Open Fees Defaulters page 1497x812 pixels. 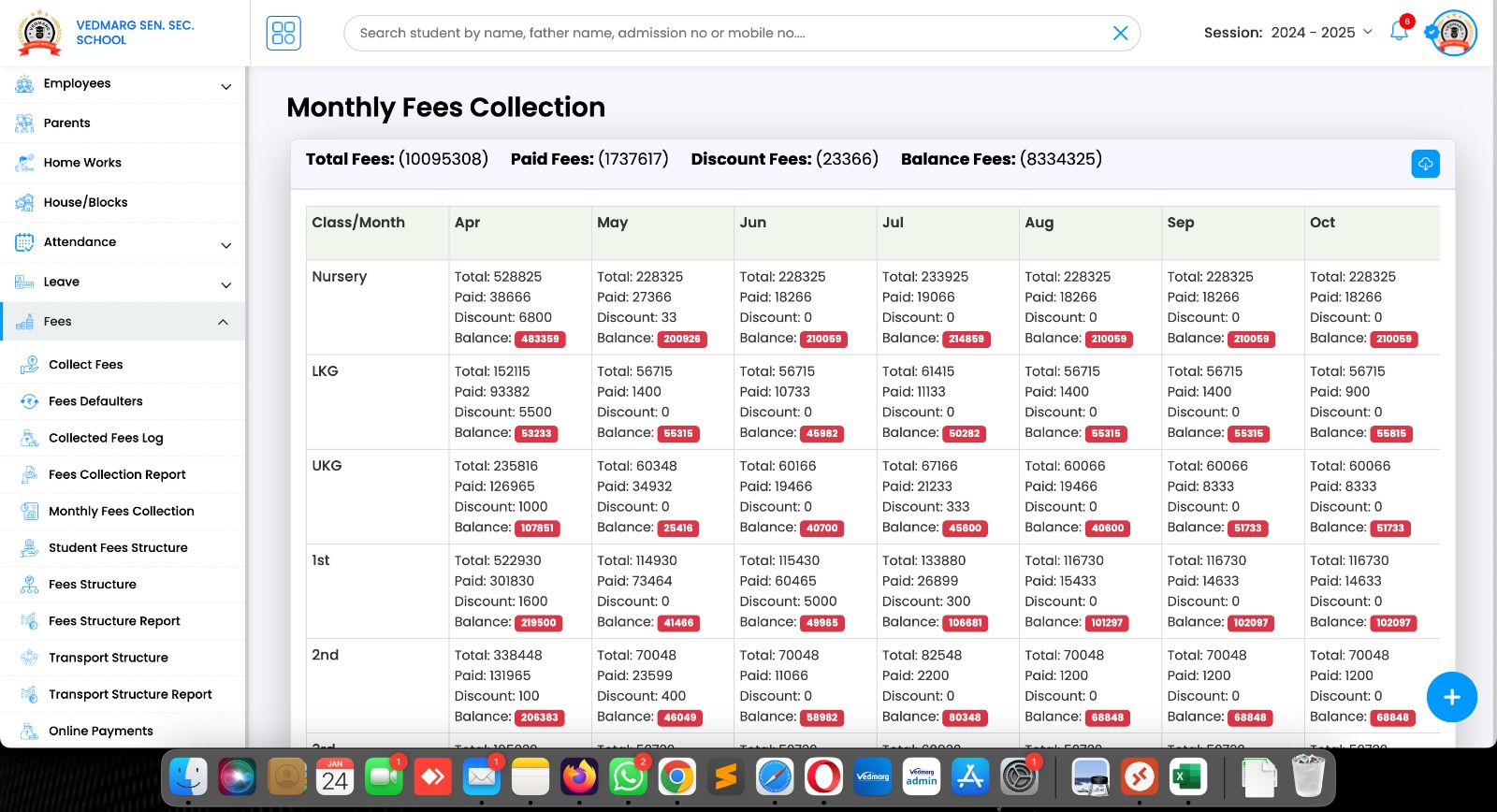click(x=123, y=401)
